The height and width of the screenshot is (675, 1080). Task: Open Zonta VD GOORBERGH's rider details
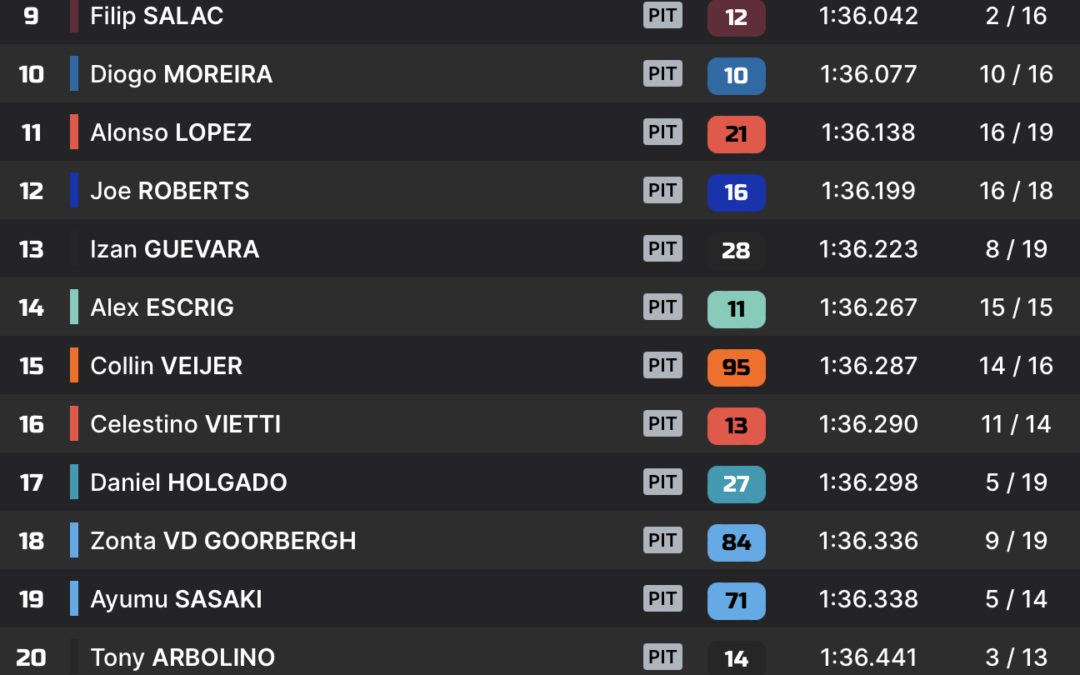click(x=223, y=541)
